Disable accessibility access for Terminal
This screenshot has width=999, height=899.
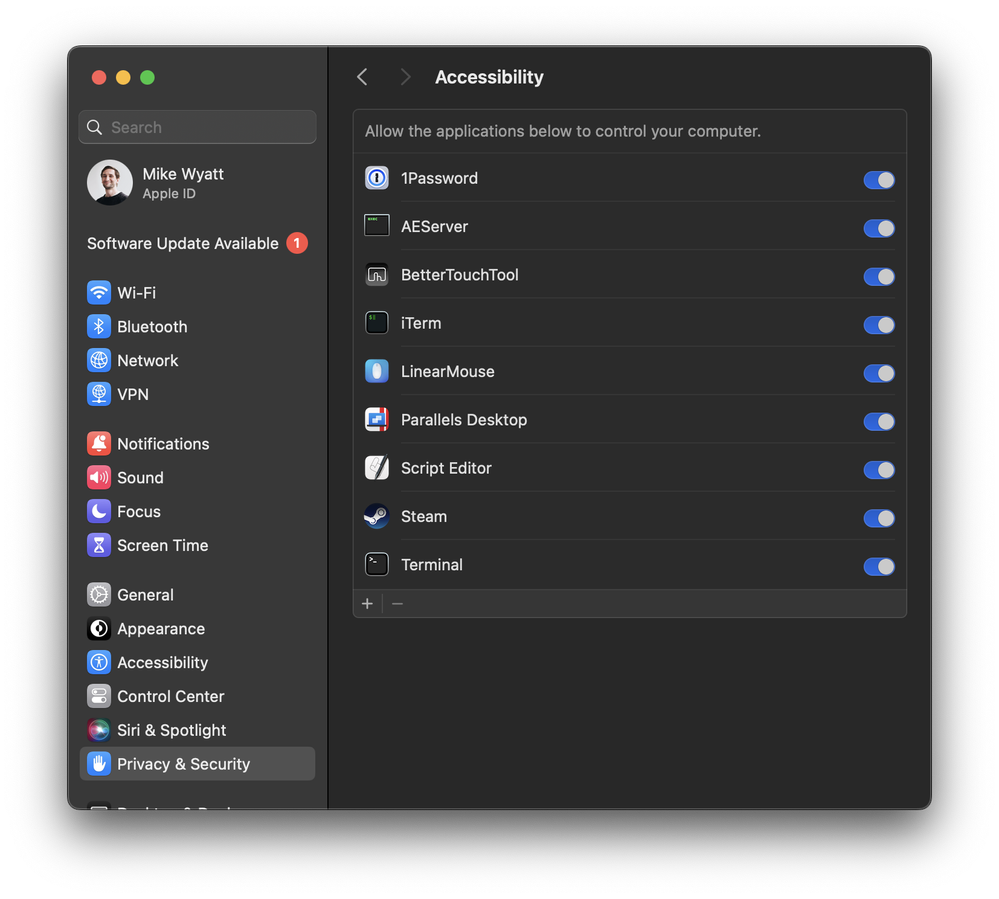[878, 567]
